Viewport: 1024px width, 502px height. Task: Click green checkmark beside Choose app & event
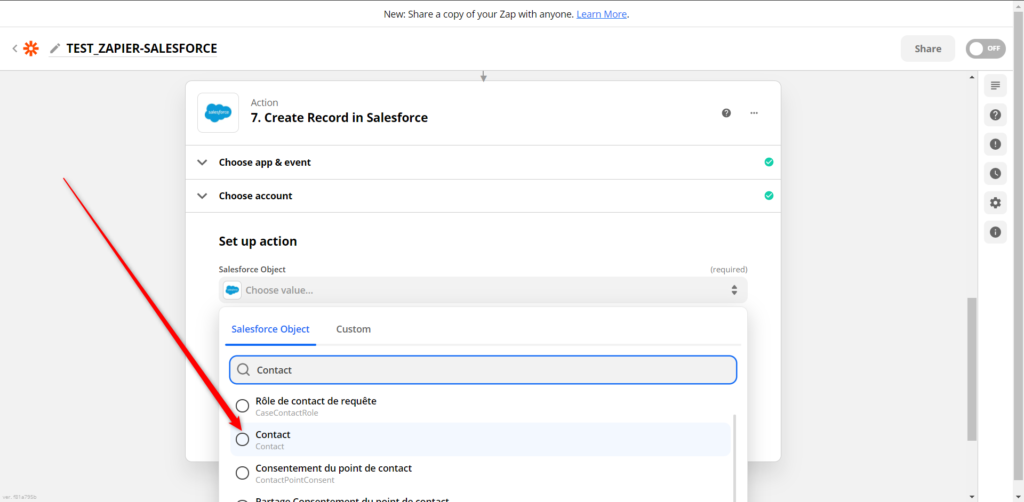click(x=769, y=162)
